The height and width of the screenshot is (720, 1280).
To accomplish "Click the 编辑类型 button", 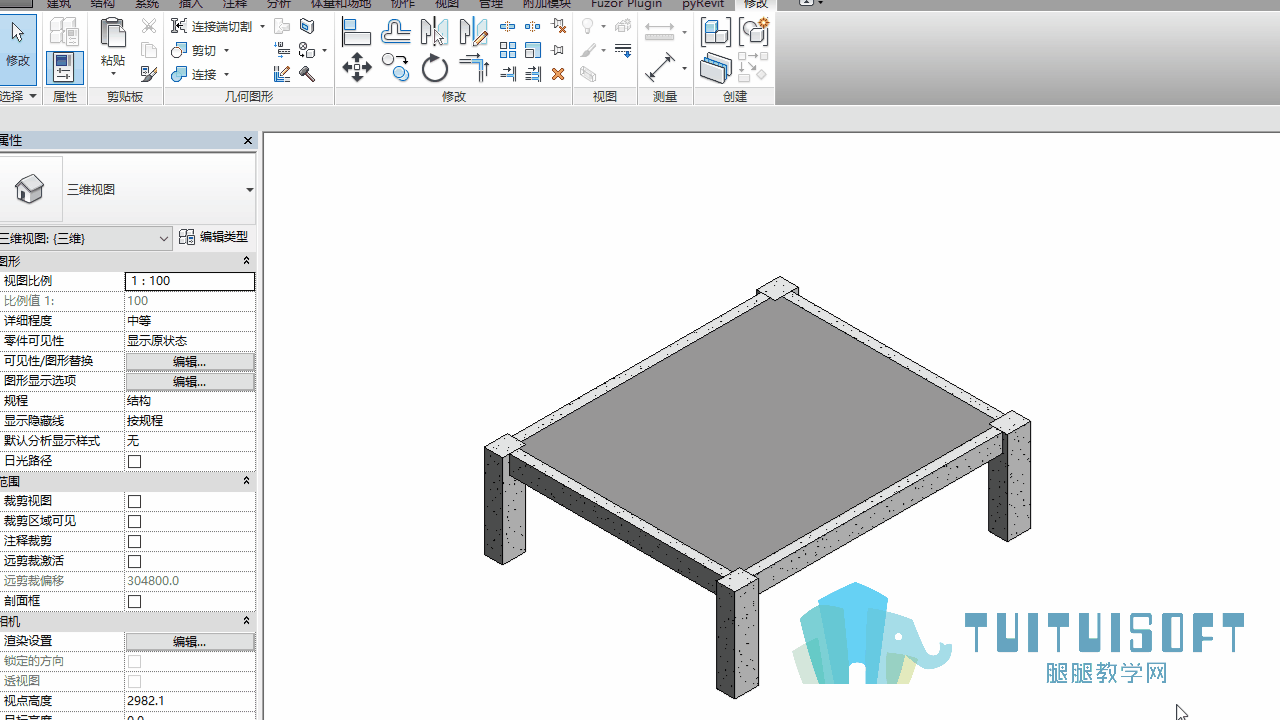I will click(x=214, y=237).
